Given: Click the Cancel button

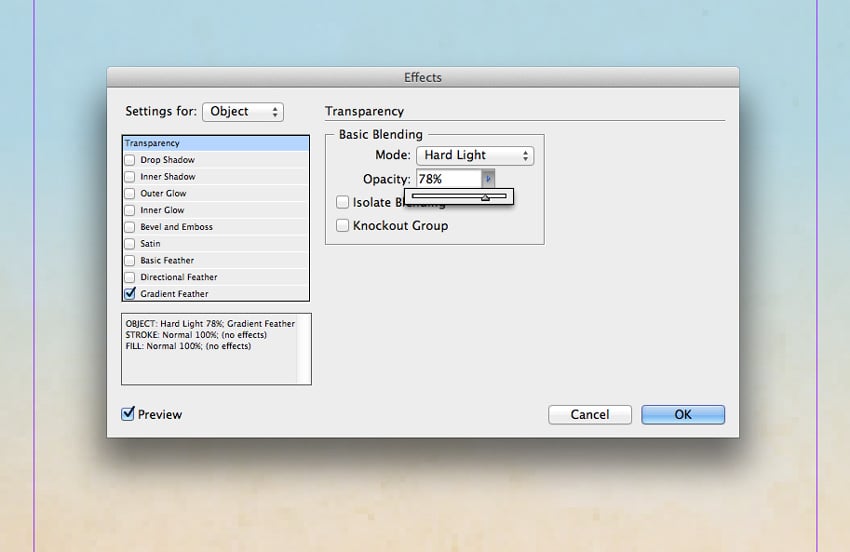Looking at the screenshot, I should 590,415.
